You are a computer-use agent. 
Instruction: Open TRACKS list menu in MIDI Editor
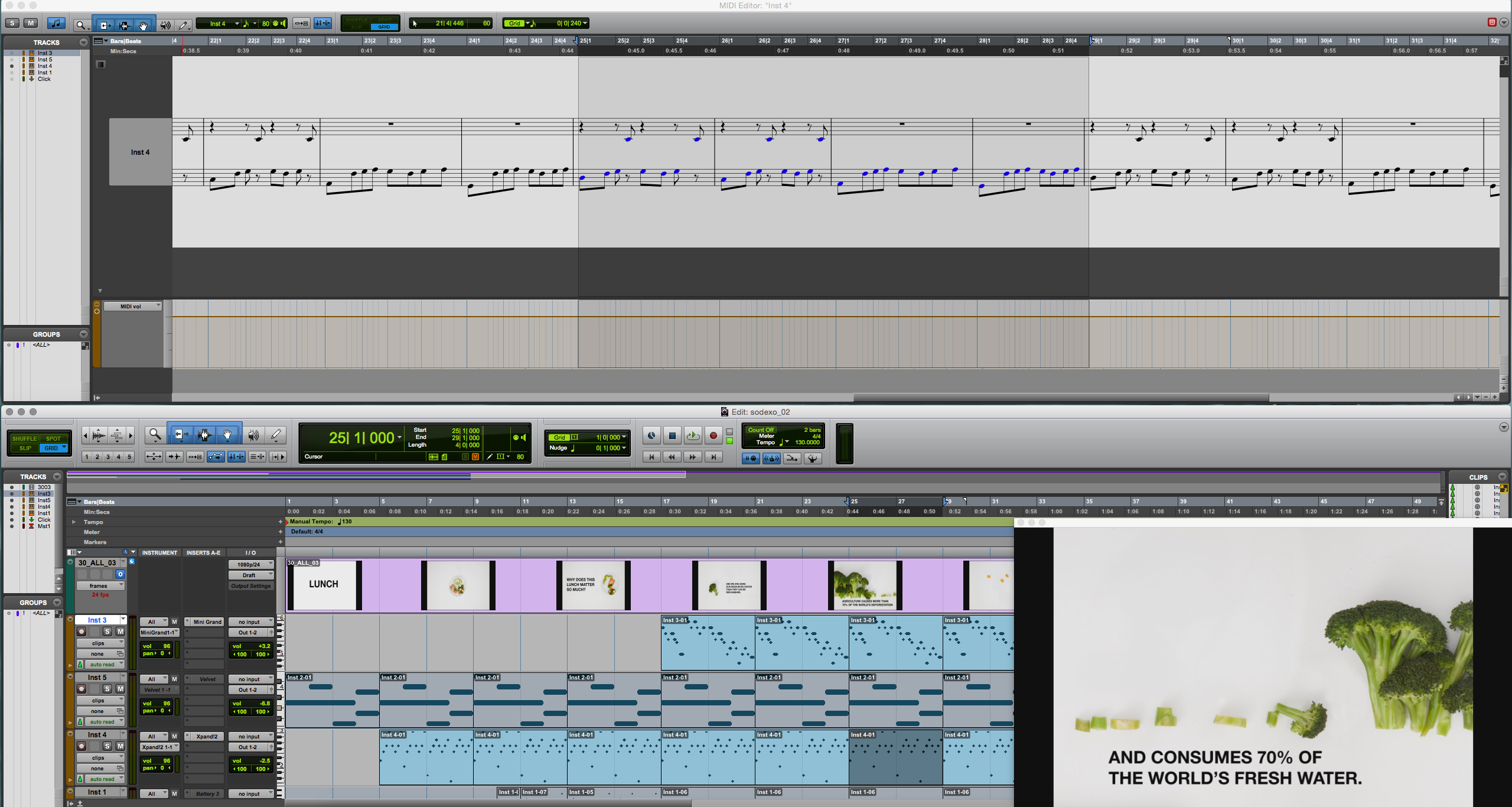coord(83,43)
